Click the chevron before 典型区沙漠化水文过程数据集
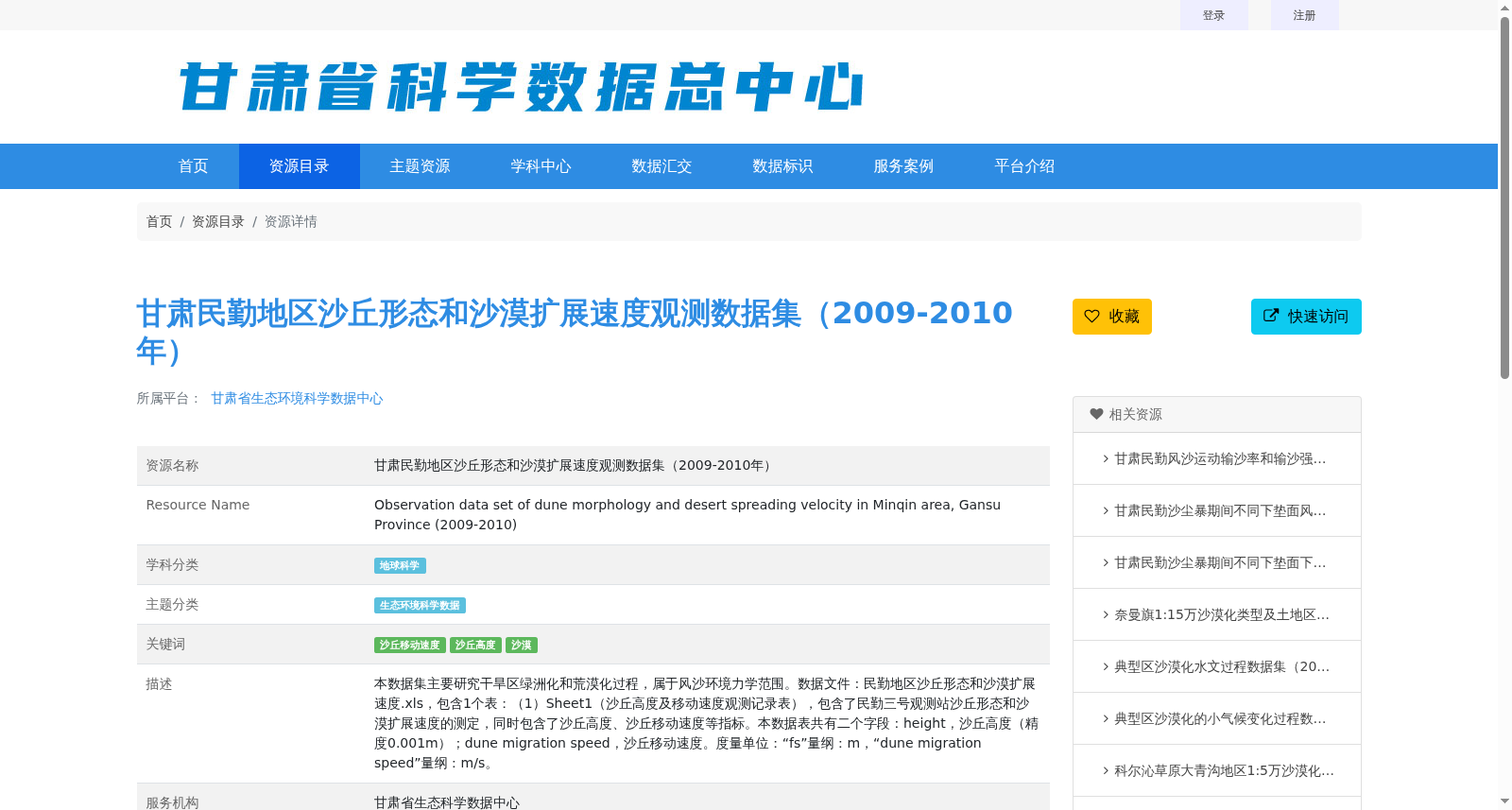1512x810 pixels. tap(1106, 666)
